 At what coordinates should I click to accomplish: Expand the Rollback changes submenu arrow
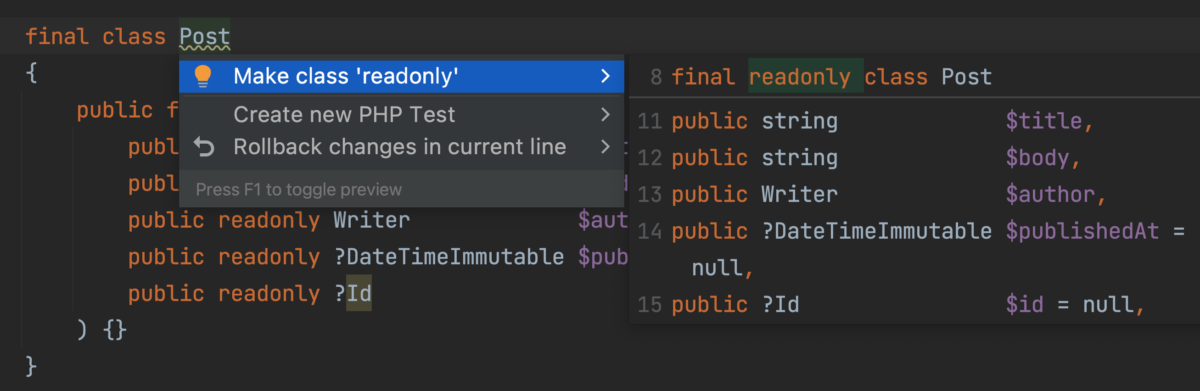(x=604, y=147)
